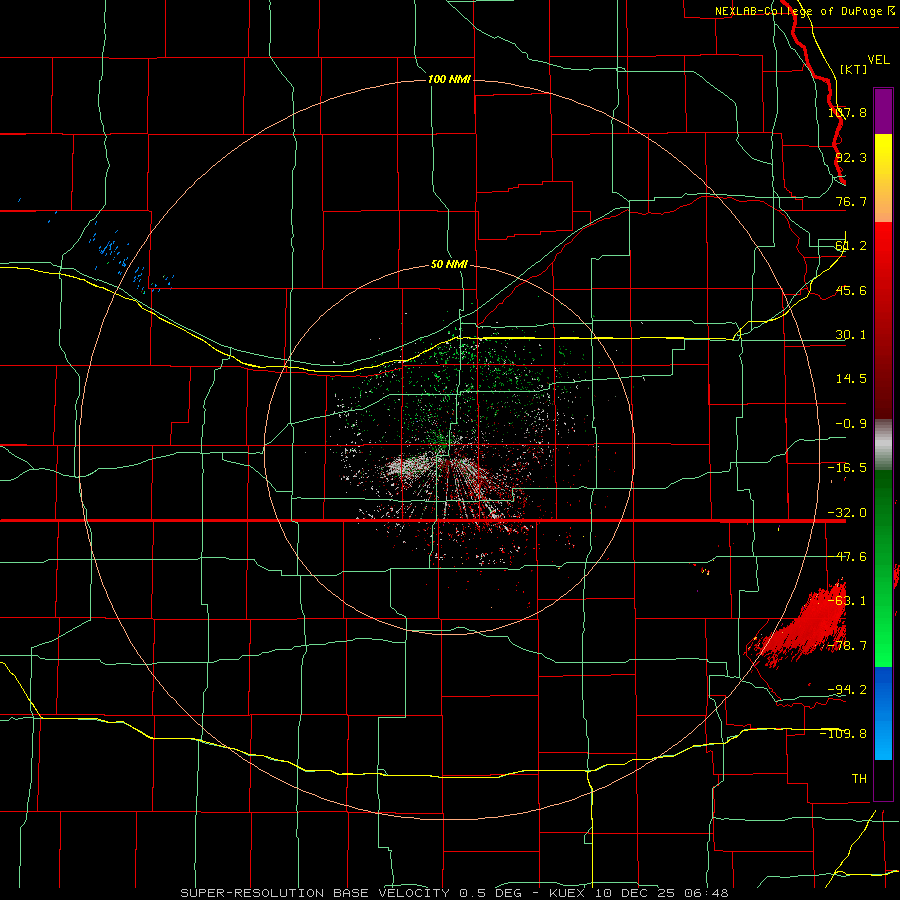Click the yellow-orange segment of the velocity scale
Viewport: 900px width, 900px height.
883,178
